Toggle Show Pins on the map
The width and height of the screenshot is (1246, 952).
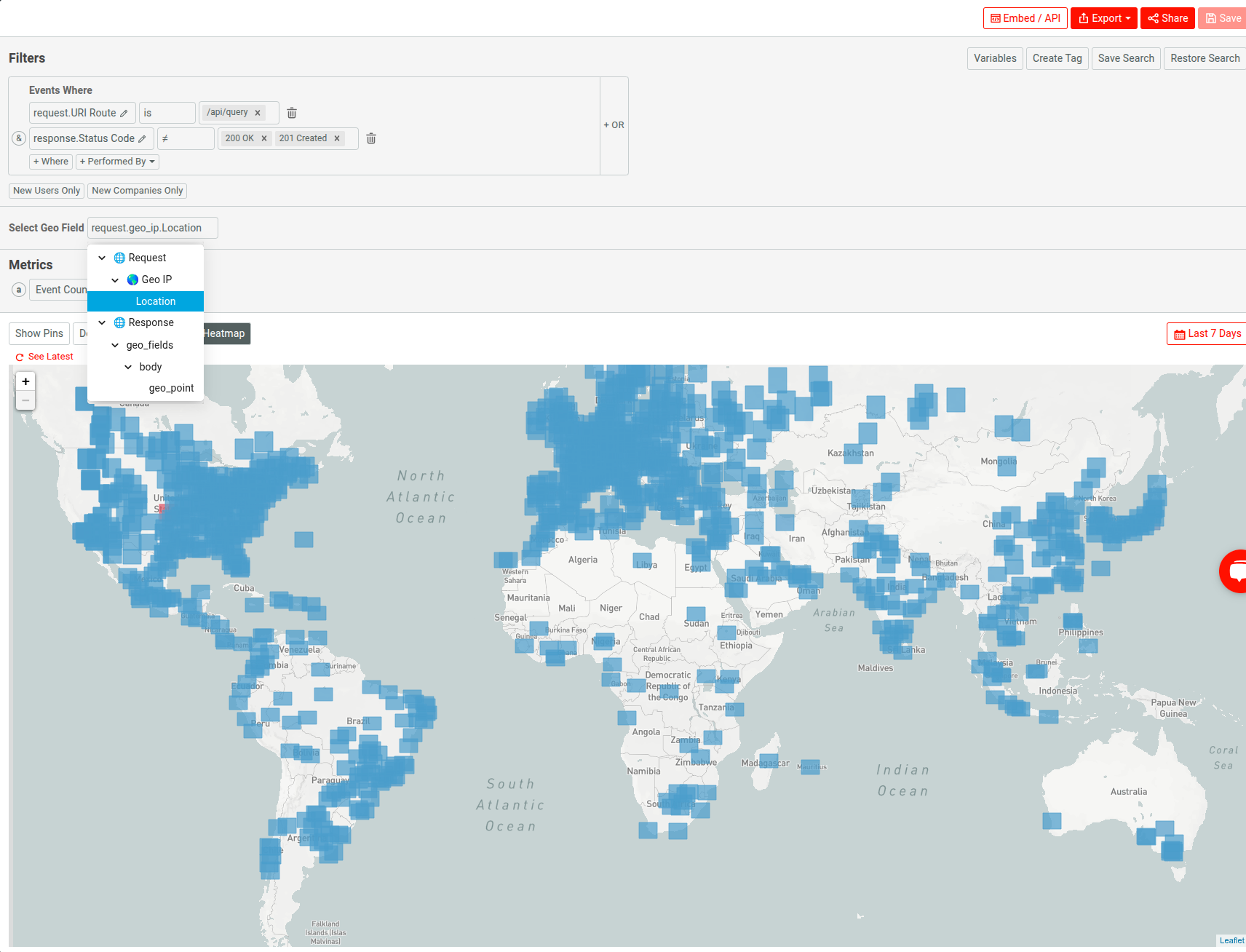39,333
